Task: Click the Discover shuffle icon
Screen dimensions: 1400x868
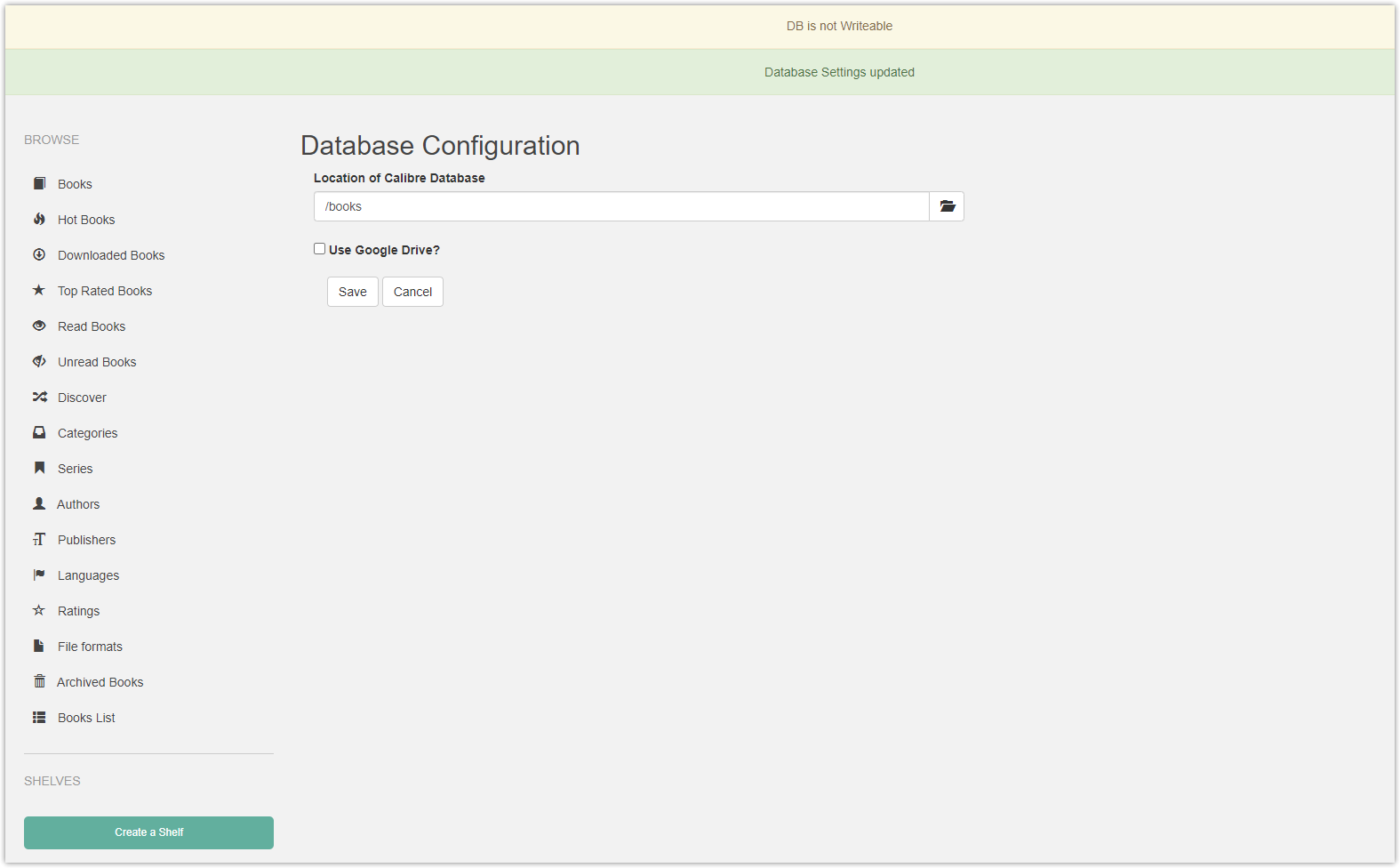Action: pos(39,397)
